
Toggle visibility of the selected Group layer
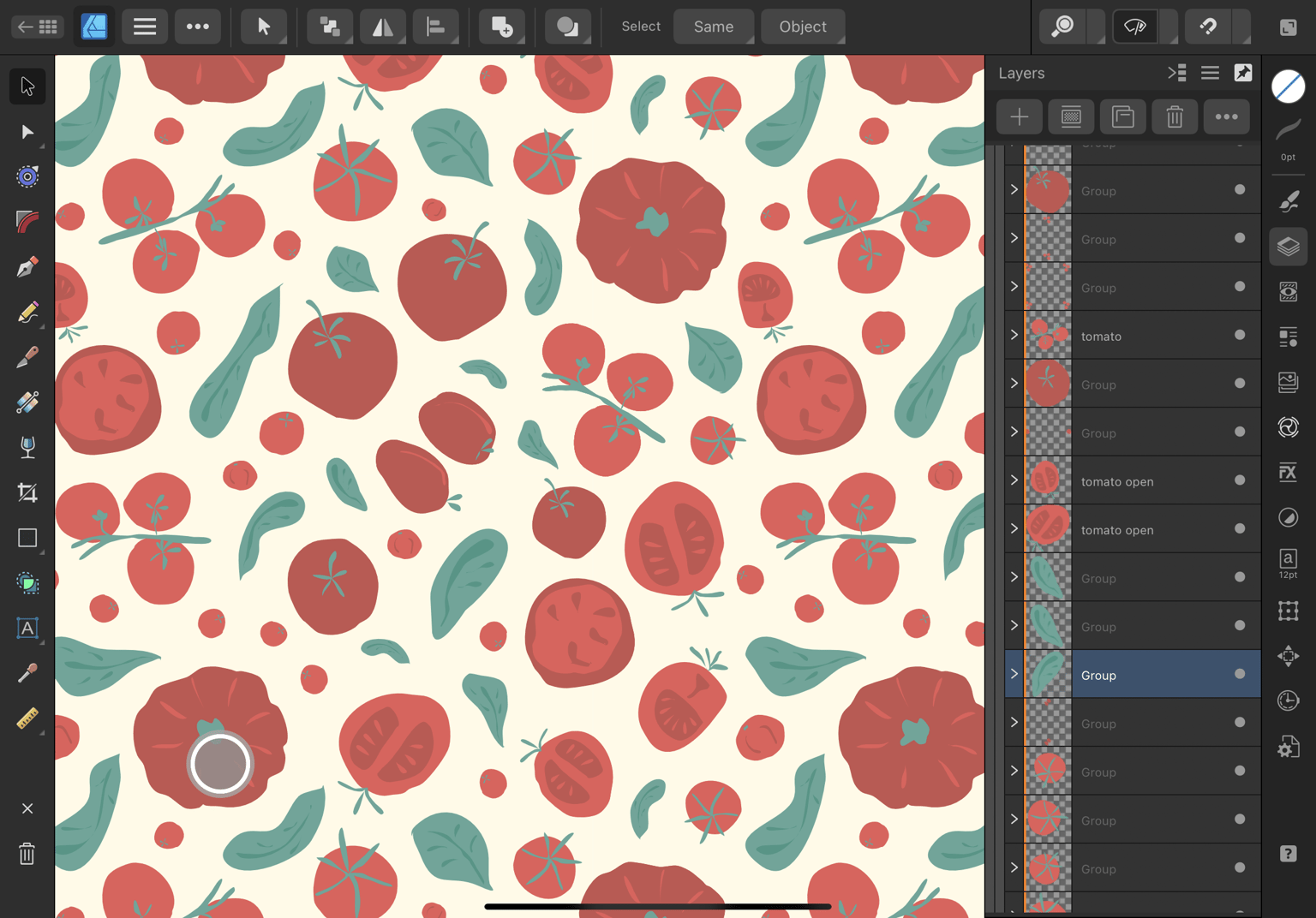(1240, 674)
